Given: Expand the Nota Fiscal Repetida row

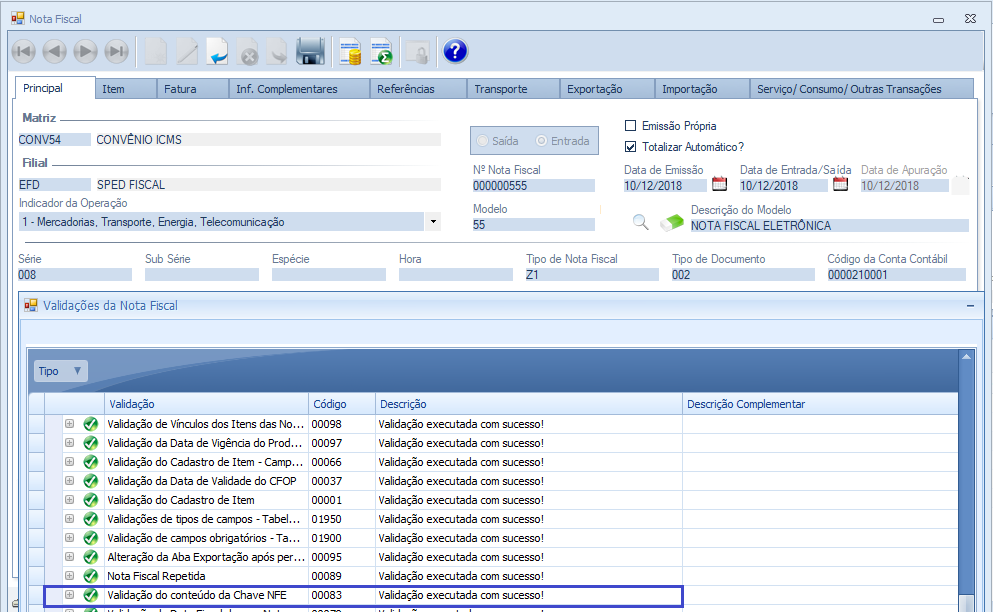Looking at the screenshot, I should coord(70,576).
